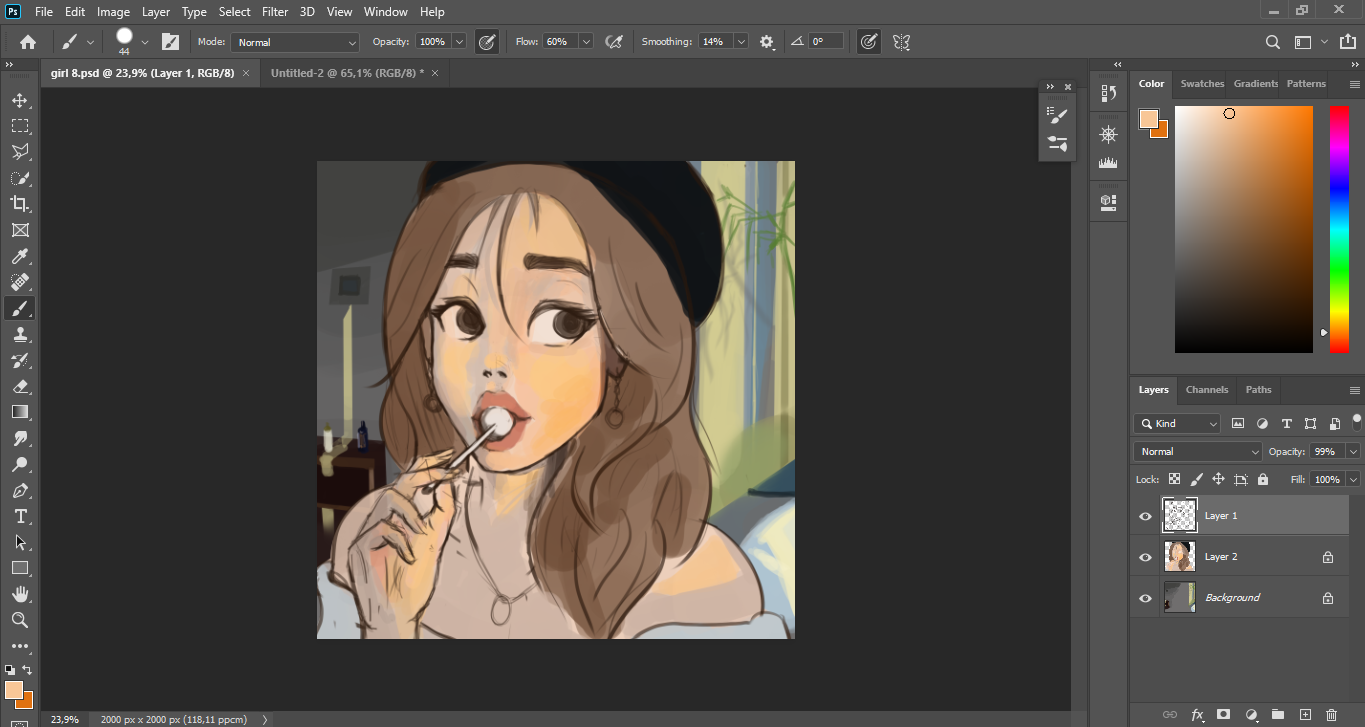Select the Move tool
Image resolution: width=1365 pixels, height=727 pixels.
19,100
